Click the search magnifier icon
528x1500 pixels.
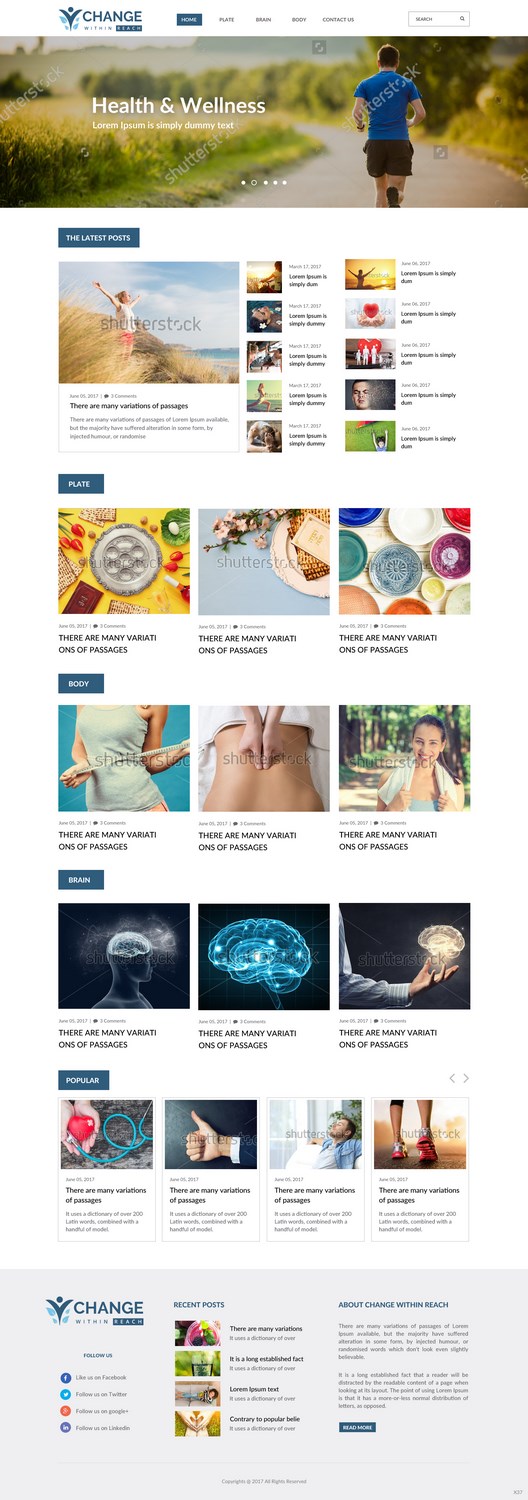pos(462,19)
